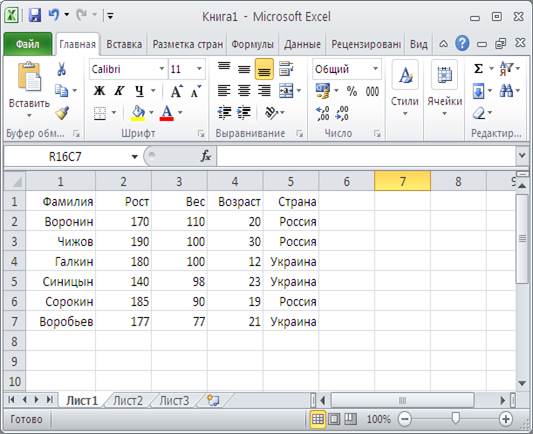
Task: Apply the fill color bucket
Action: (138, 113)
